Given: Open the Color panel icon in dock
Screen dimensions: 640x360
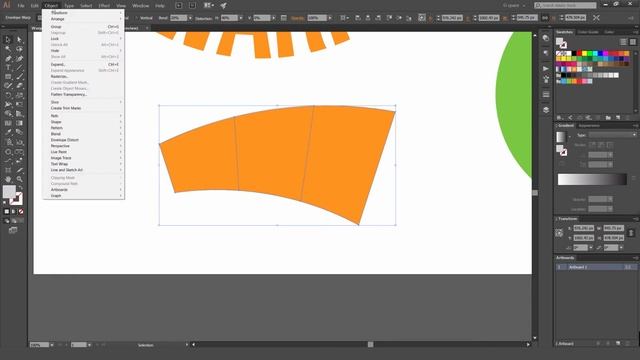Looking at the screenshot, I should click(546, 38).
